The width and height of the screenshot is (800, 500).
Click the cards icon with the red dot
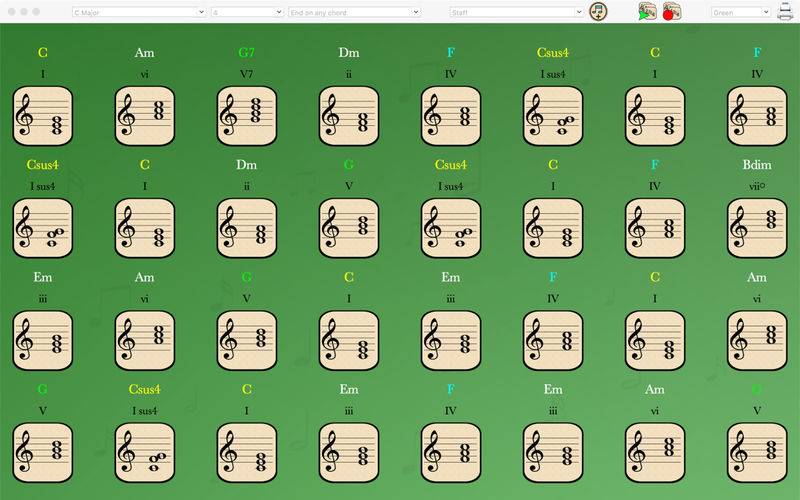point(671,11)
